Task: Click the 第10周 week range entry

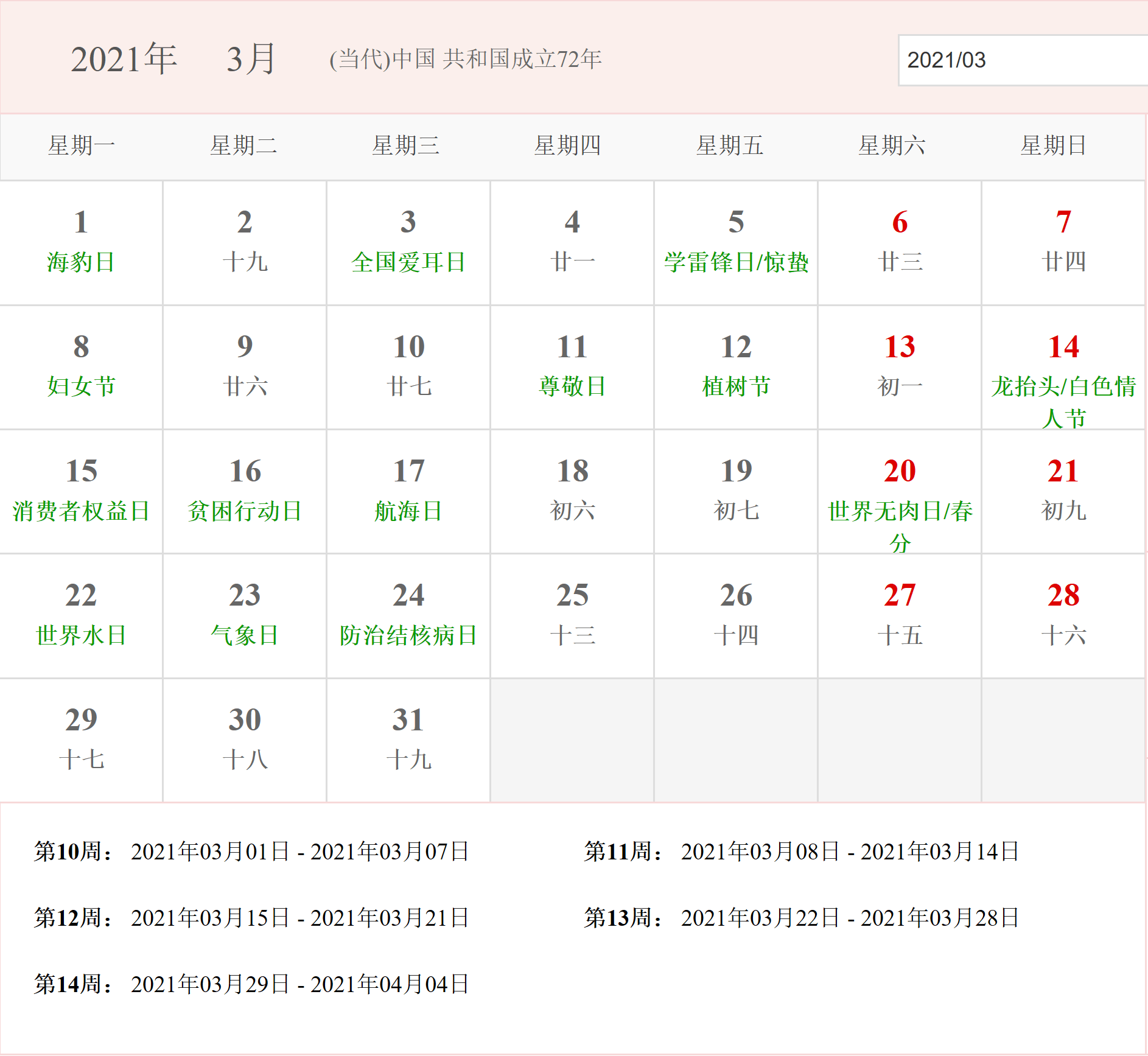Action: click(251, 851)
